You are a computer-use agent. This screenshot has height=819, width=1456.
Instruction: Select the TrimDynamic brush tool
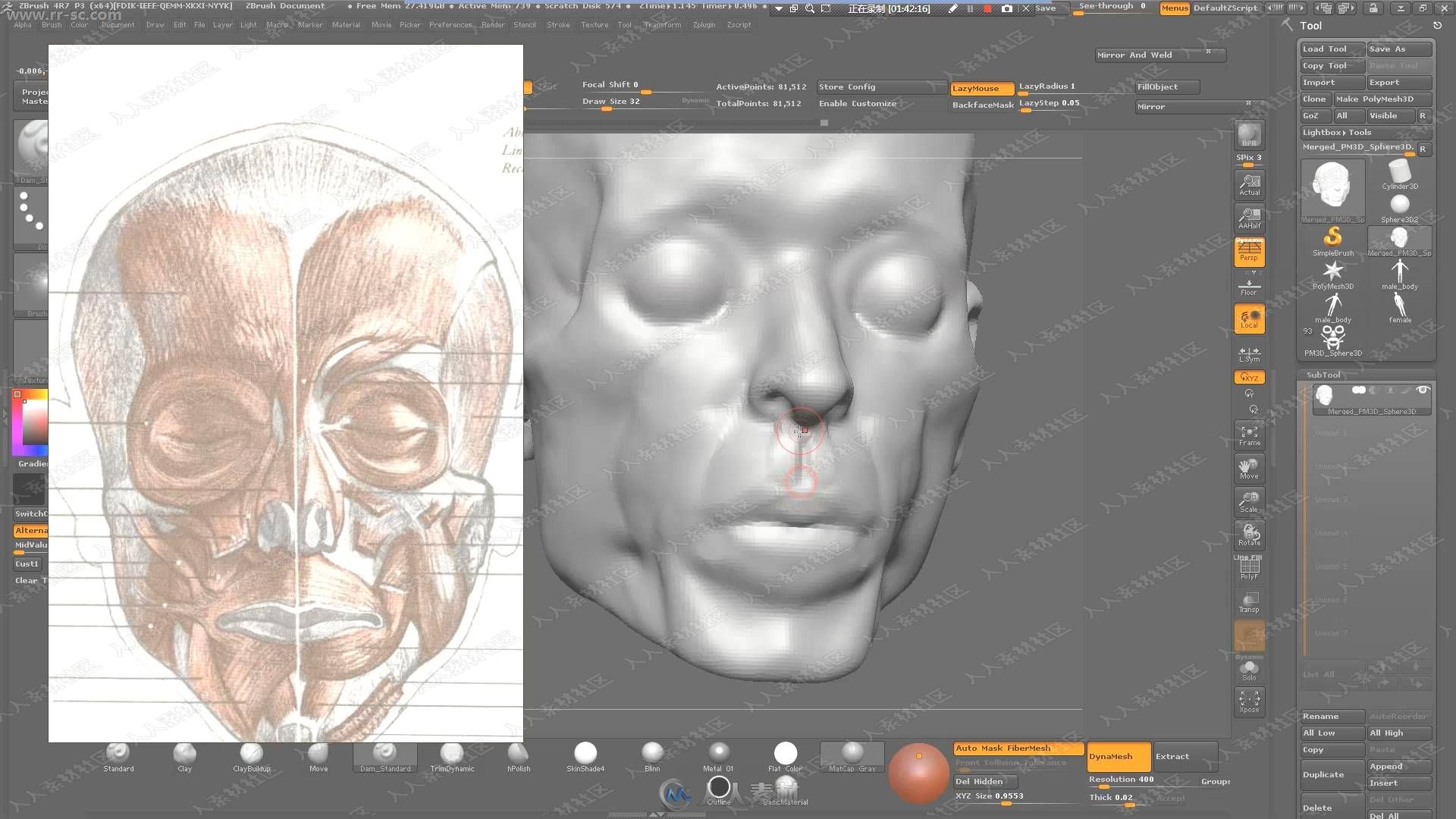coord(451,752)
